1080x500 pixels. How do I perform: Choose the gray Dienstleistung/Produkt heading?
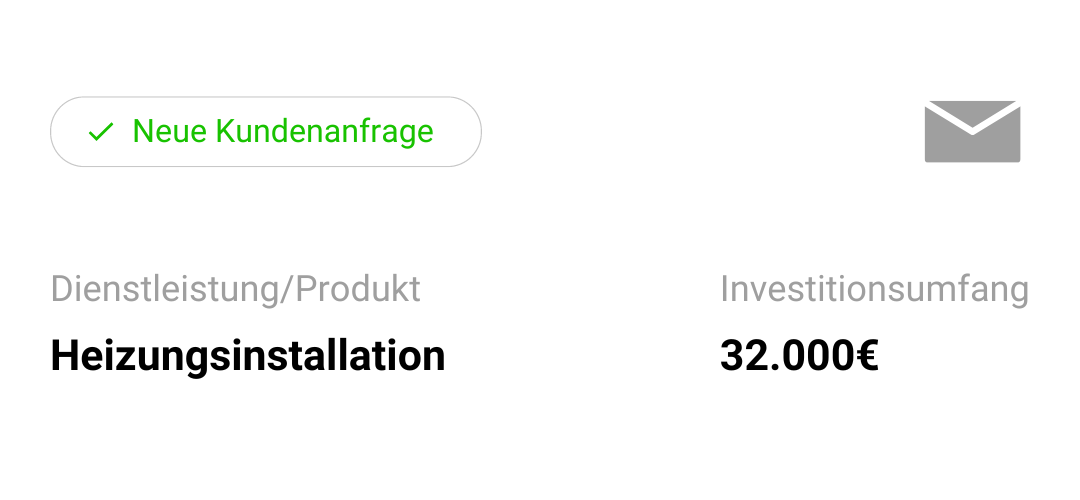tap(236, 289)
